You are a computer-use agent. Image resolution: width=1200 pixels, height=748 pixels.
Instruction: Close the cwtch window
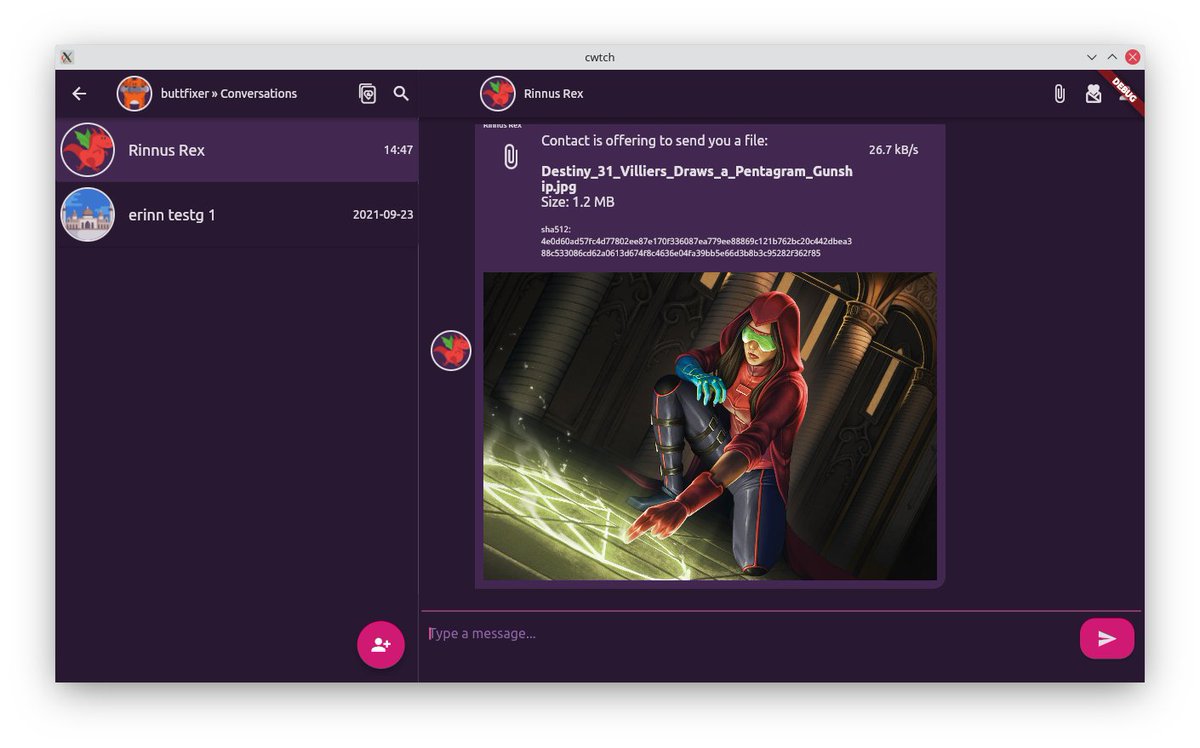pos(1133,57)
